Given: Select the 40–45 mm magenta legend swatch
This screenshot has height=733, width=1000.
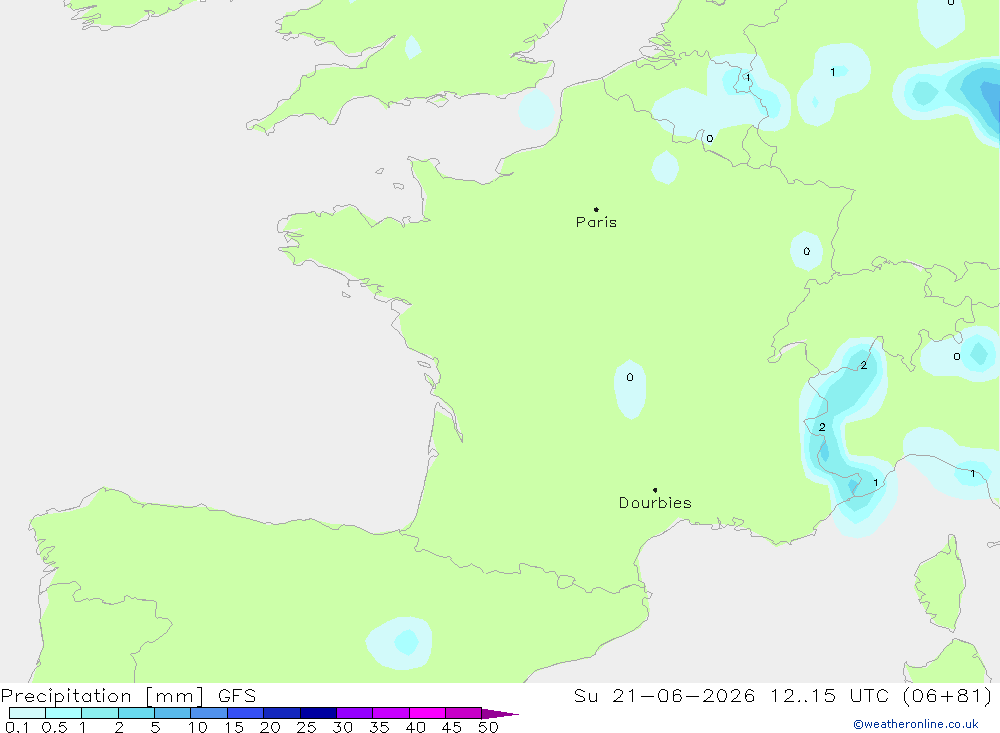Looking at the screenshot, I should click(x=427, y=713).
